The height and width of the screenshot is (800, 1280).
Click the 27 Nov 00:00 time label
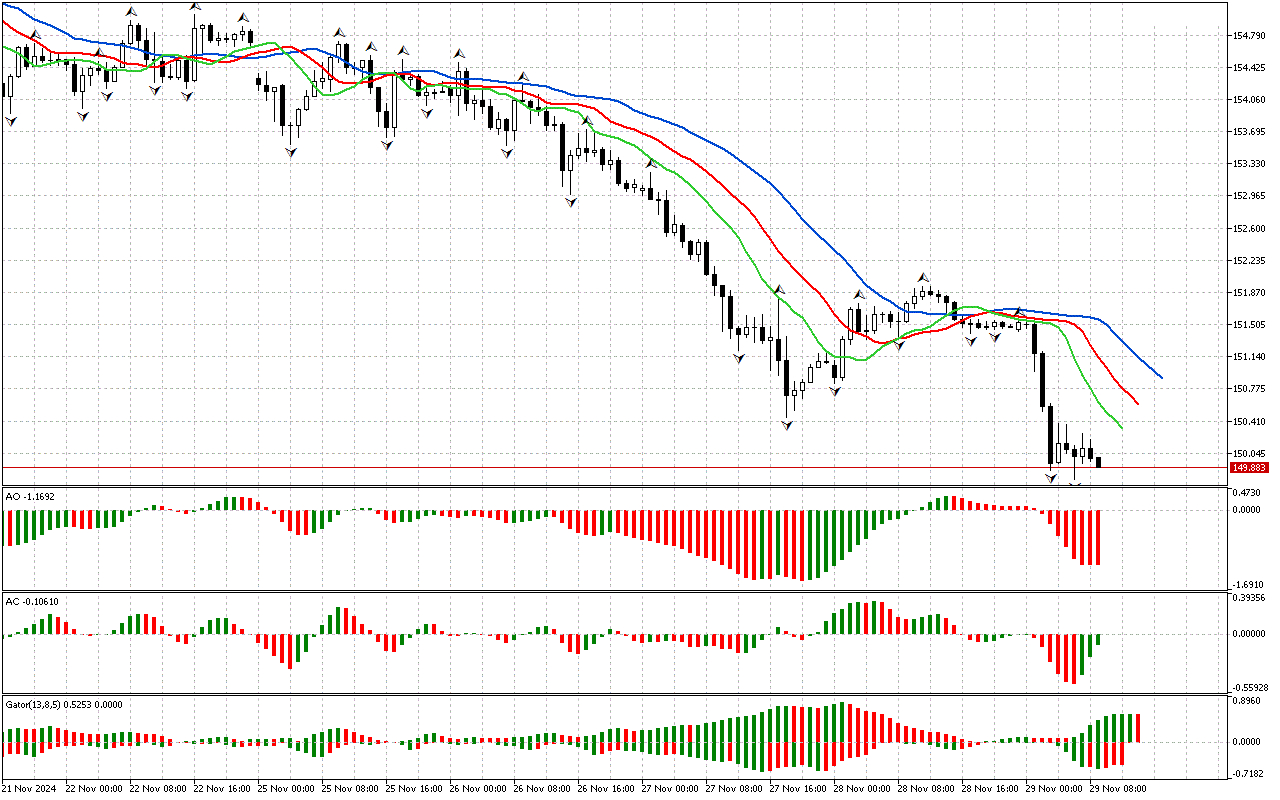coord(670,789)
